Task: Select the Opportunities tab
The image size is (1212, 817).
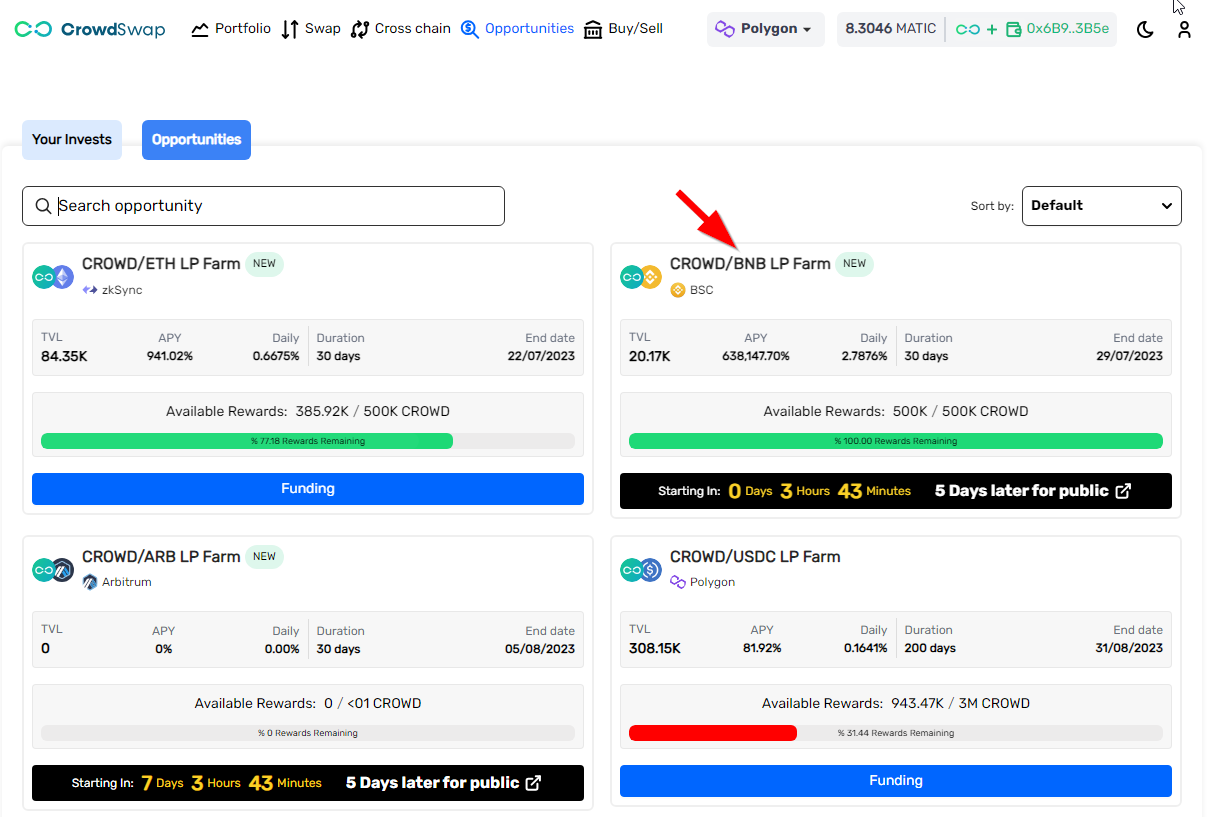Action: pyautogui.click(x=196, y=140)
